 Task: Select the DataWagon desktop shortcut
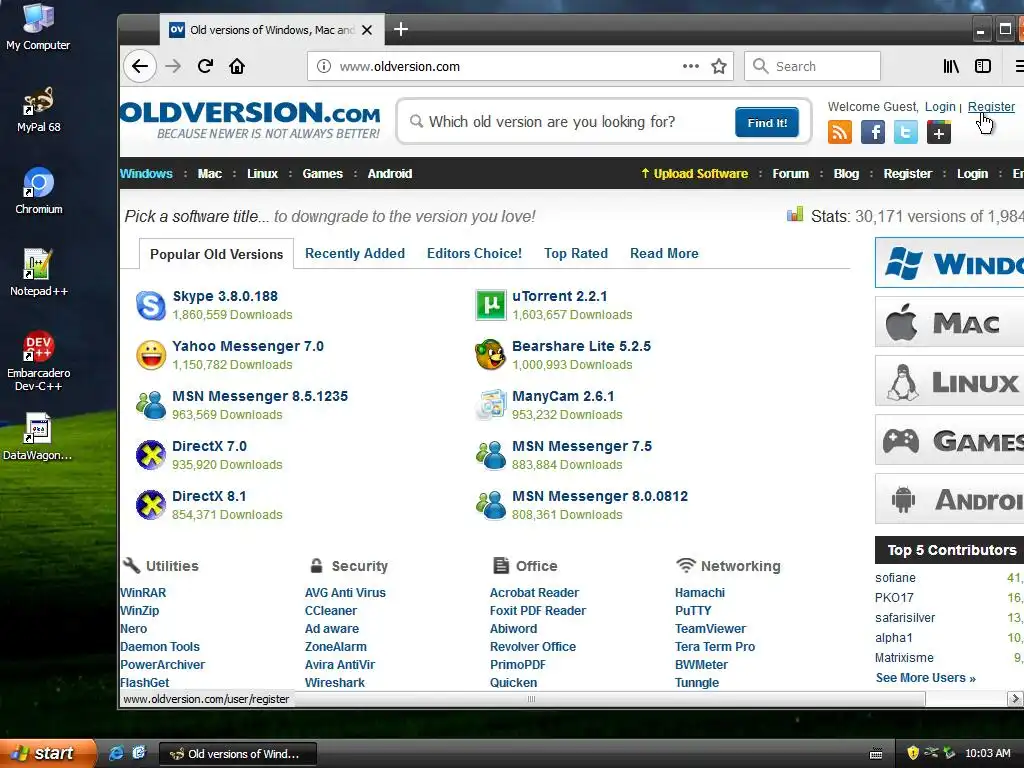pos(38,437)
